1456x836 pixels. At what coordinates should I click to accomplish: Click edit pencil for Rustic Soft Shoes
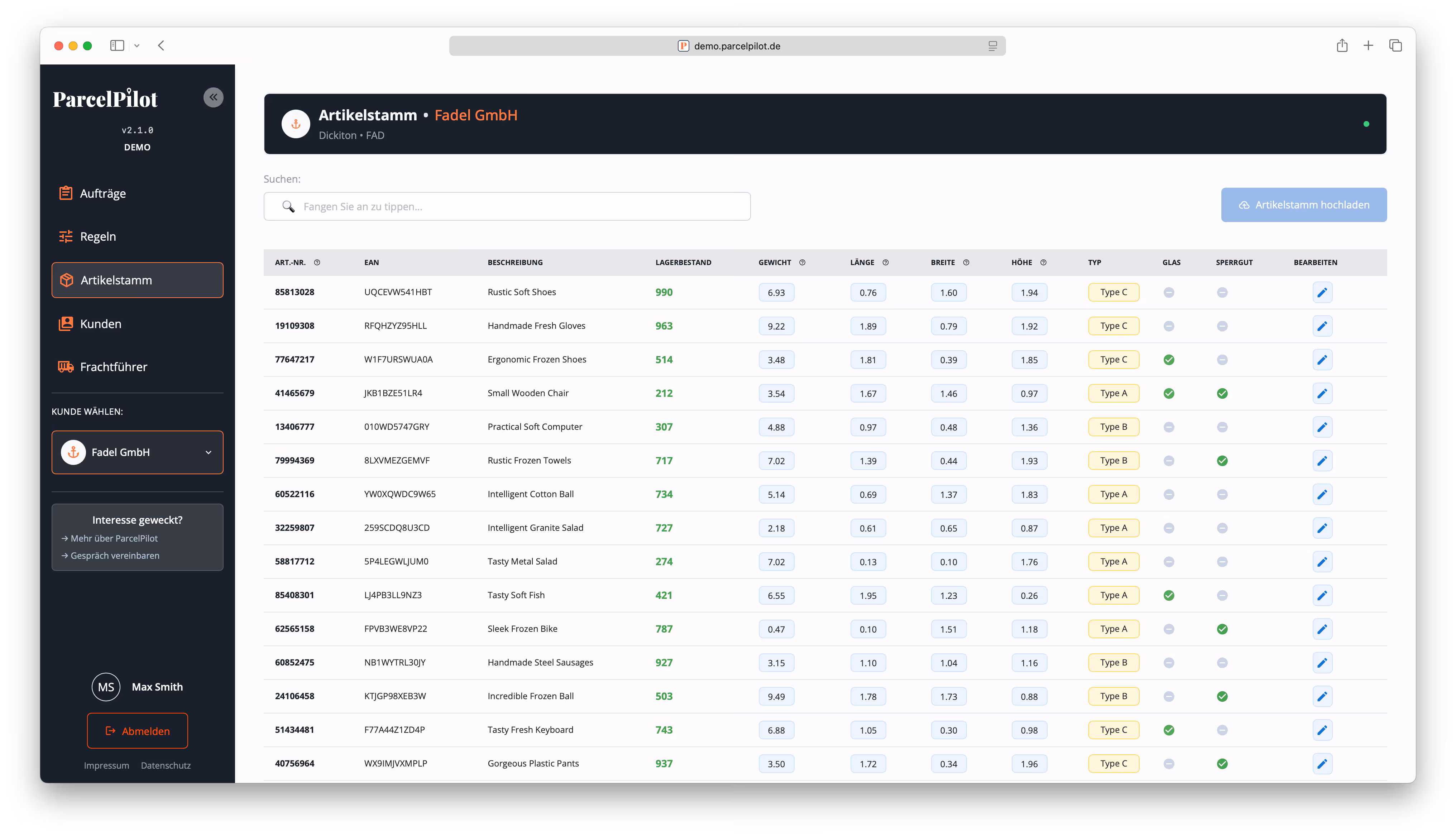[x=1322, y=292]
